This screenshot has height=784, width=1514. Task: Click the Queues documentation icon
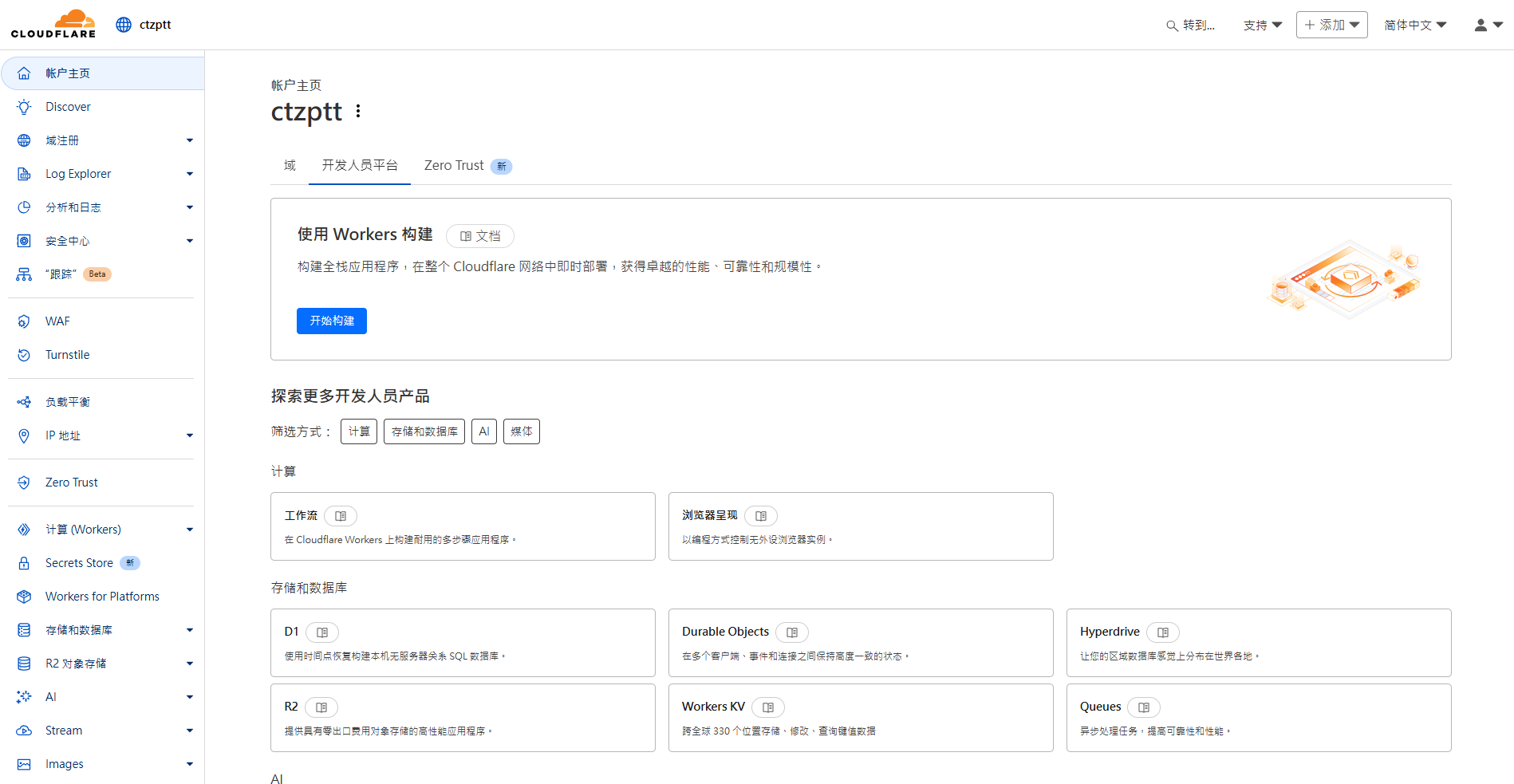pos(1144,707)
